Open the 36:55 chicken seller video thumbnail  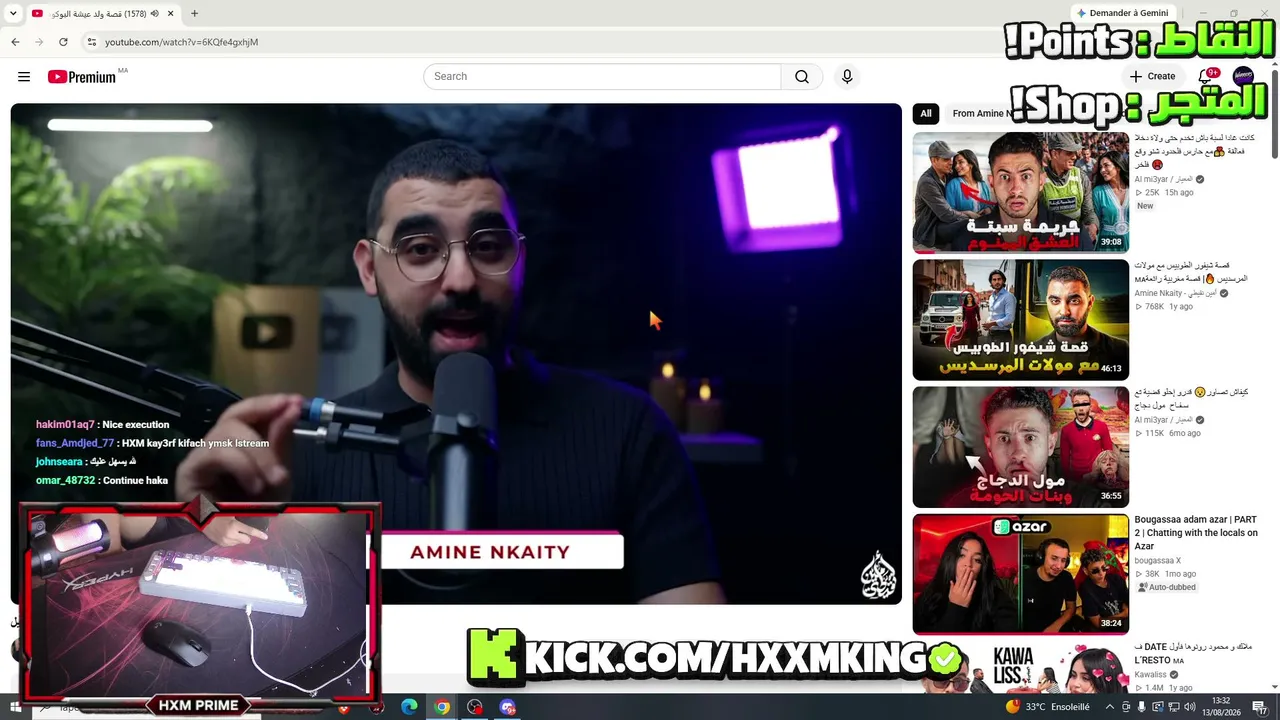tap(1020, 447)
